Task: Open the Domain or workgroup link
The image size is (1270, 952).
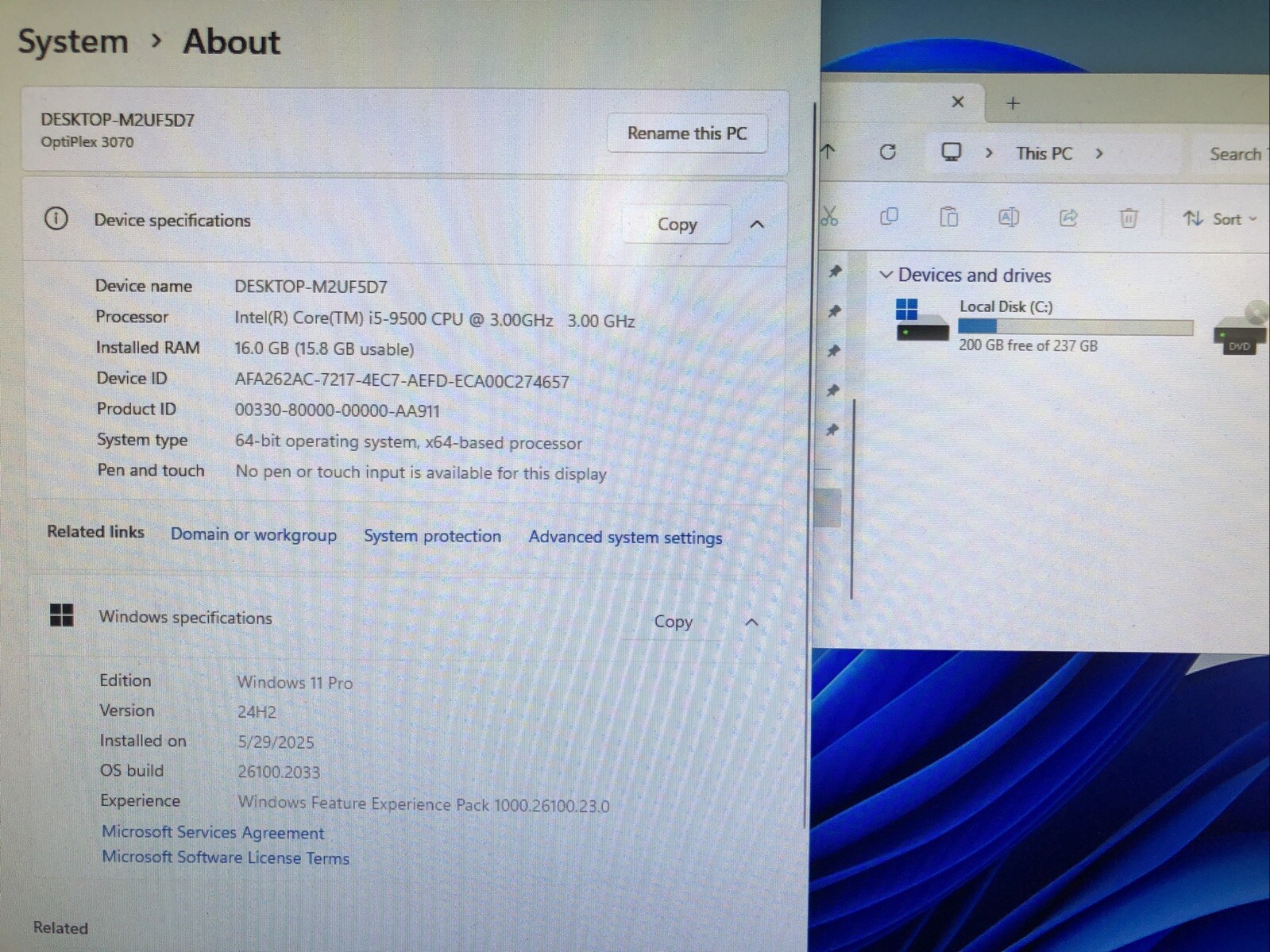Action: pyautogui.click(x=253, y=534)
